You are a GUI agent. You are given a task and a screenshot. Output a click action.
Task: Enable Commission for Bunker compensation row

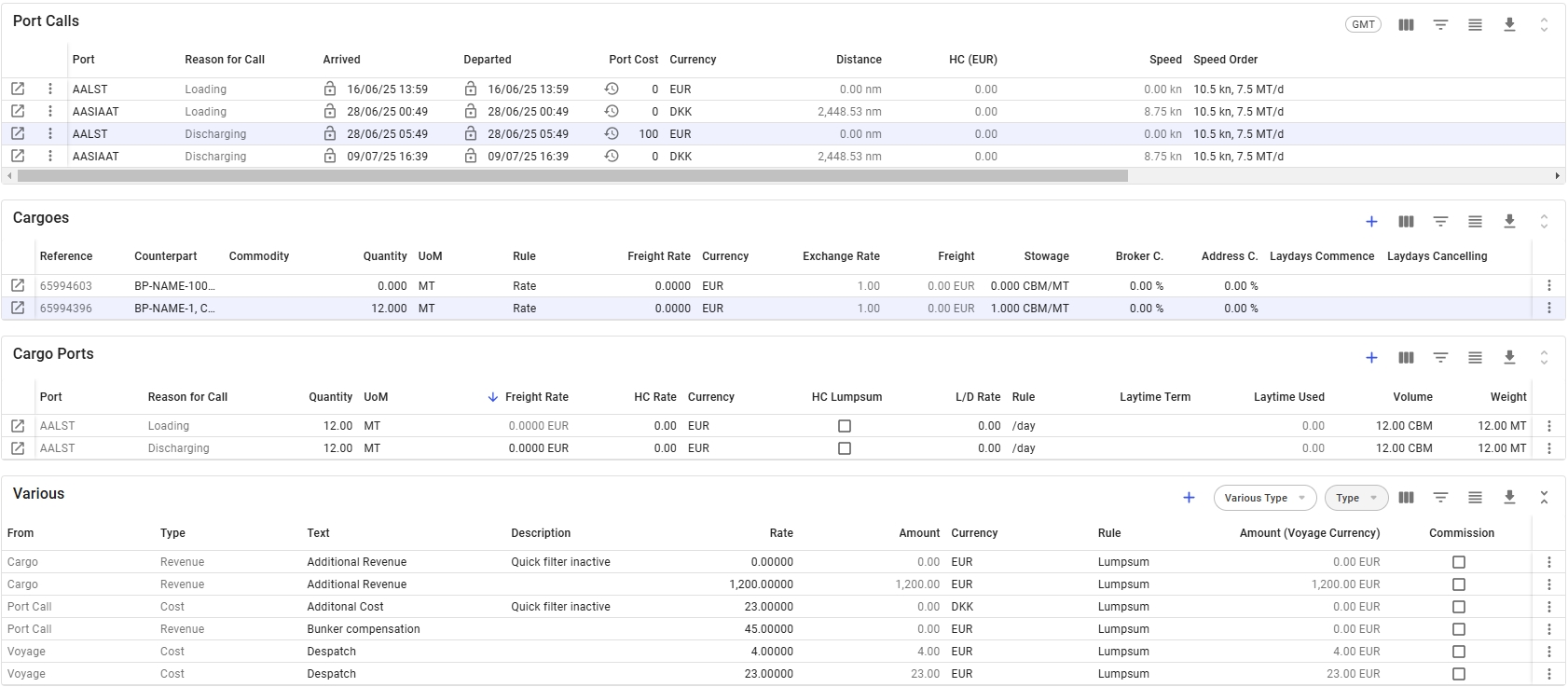pyautogui.click(x=1459, y=629)
